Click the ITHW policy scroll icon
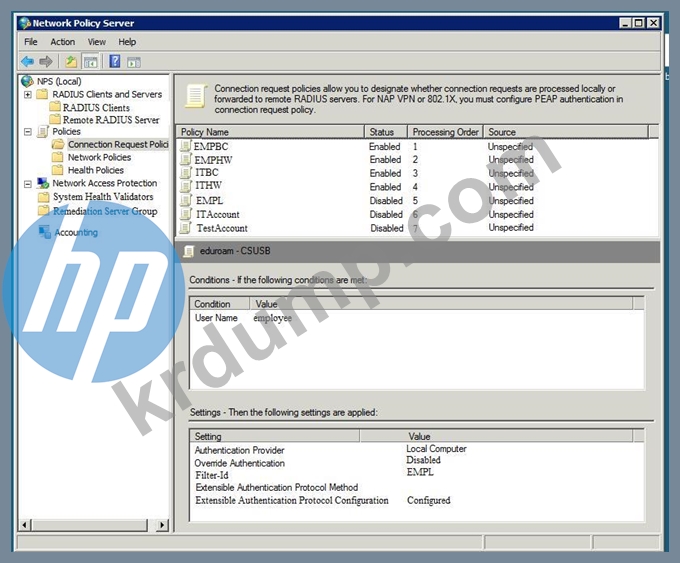This screenshot has height=563, width=680. (x=186, y=186)
